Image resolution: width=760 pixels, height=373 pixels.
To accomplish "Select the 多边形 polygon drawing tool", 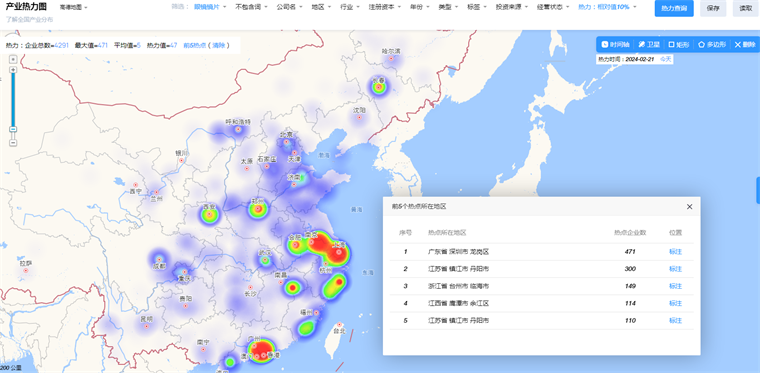I will pos(712,45).
